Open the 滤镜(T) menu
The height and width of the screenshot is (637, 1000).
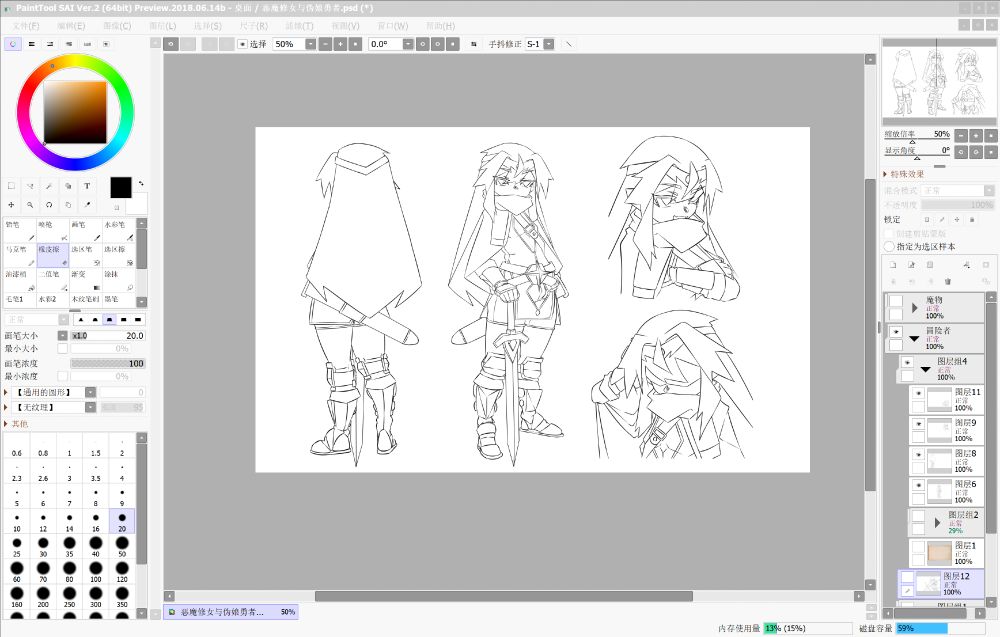pos(301,25)
